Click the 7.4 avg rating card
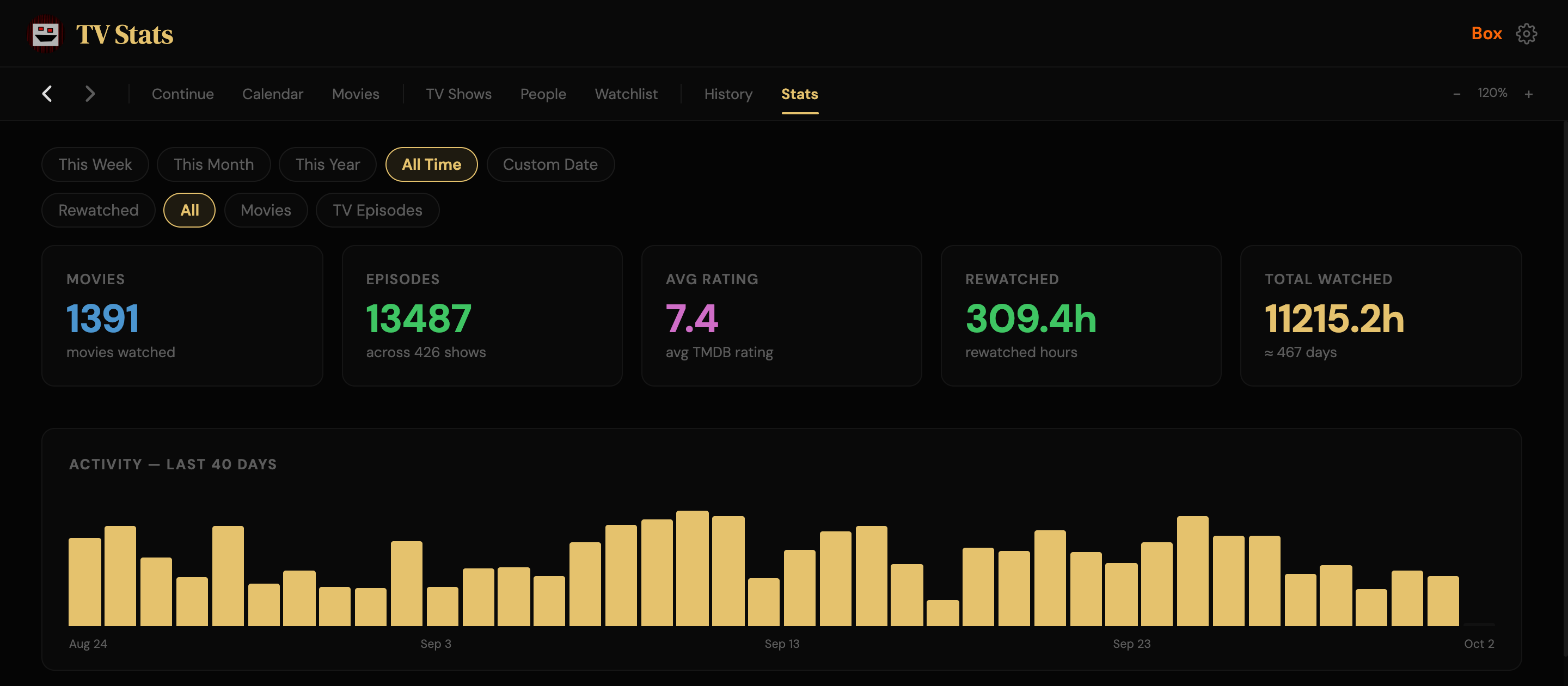1568x686 pixels. 782,315
